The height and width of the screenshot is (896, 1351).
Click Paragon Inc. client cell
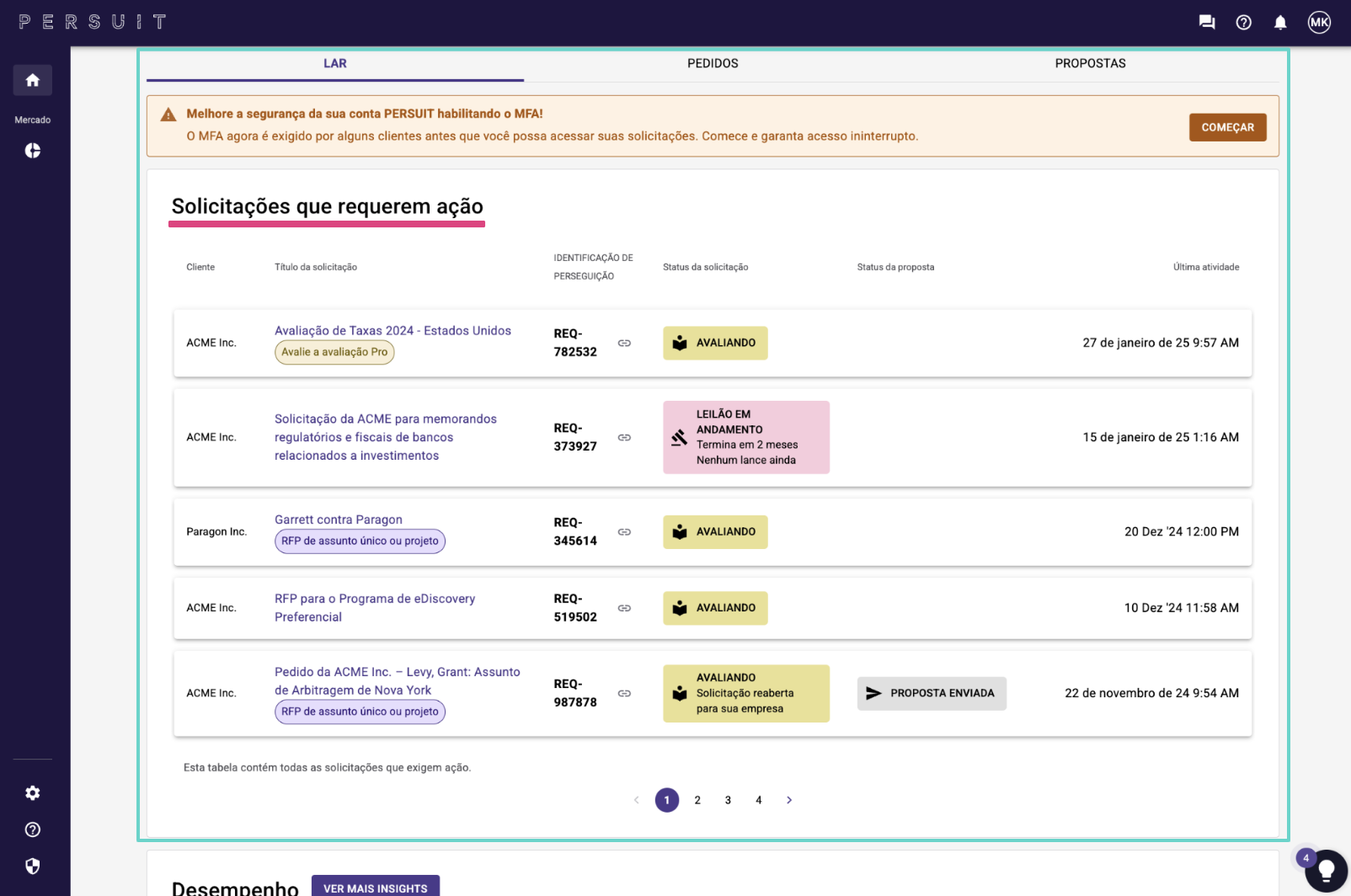(x=216, y=532)
